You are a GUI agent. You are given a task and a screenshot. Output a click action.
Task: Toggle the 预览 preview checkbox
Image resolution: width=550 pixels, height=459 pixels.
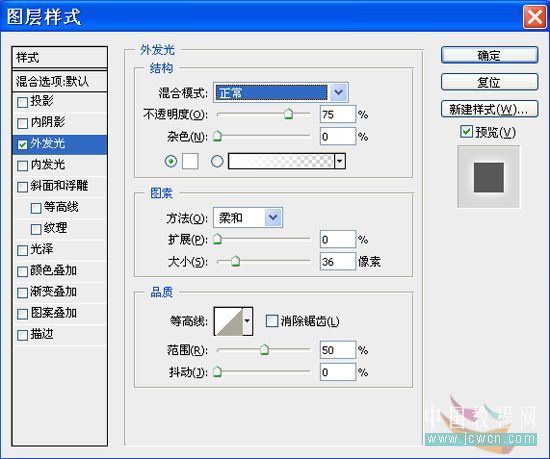(x=466, y=132)
